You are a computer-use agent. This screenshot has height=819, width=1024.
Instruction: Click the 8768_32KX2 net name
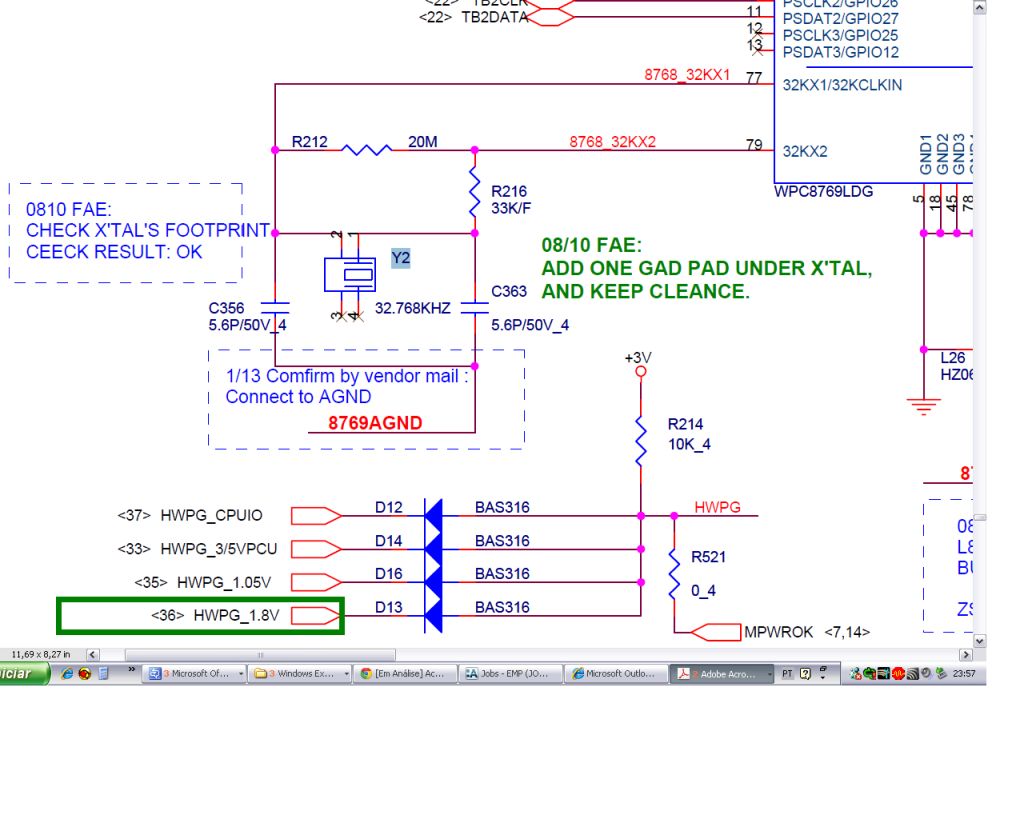pyautogui.click(x=613, y=142)
